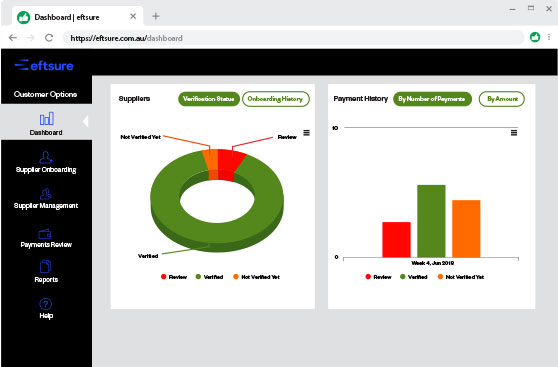Viewport: 558px width, 367px height.
Task: Switch to the Onboarding History view
Action: (275, 99)
